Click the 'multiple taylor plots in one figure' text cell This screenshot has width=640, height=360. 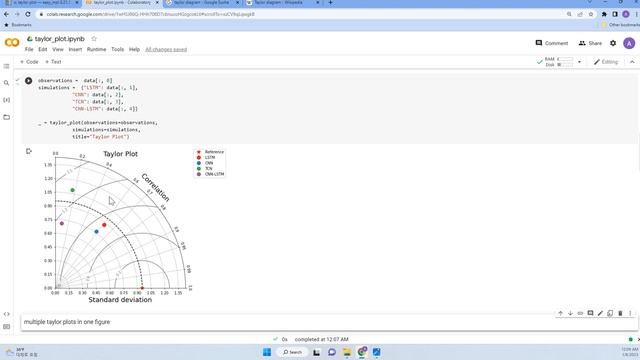click(x=329, y=322)
